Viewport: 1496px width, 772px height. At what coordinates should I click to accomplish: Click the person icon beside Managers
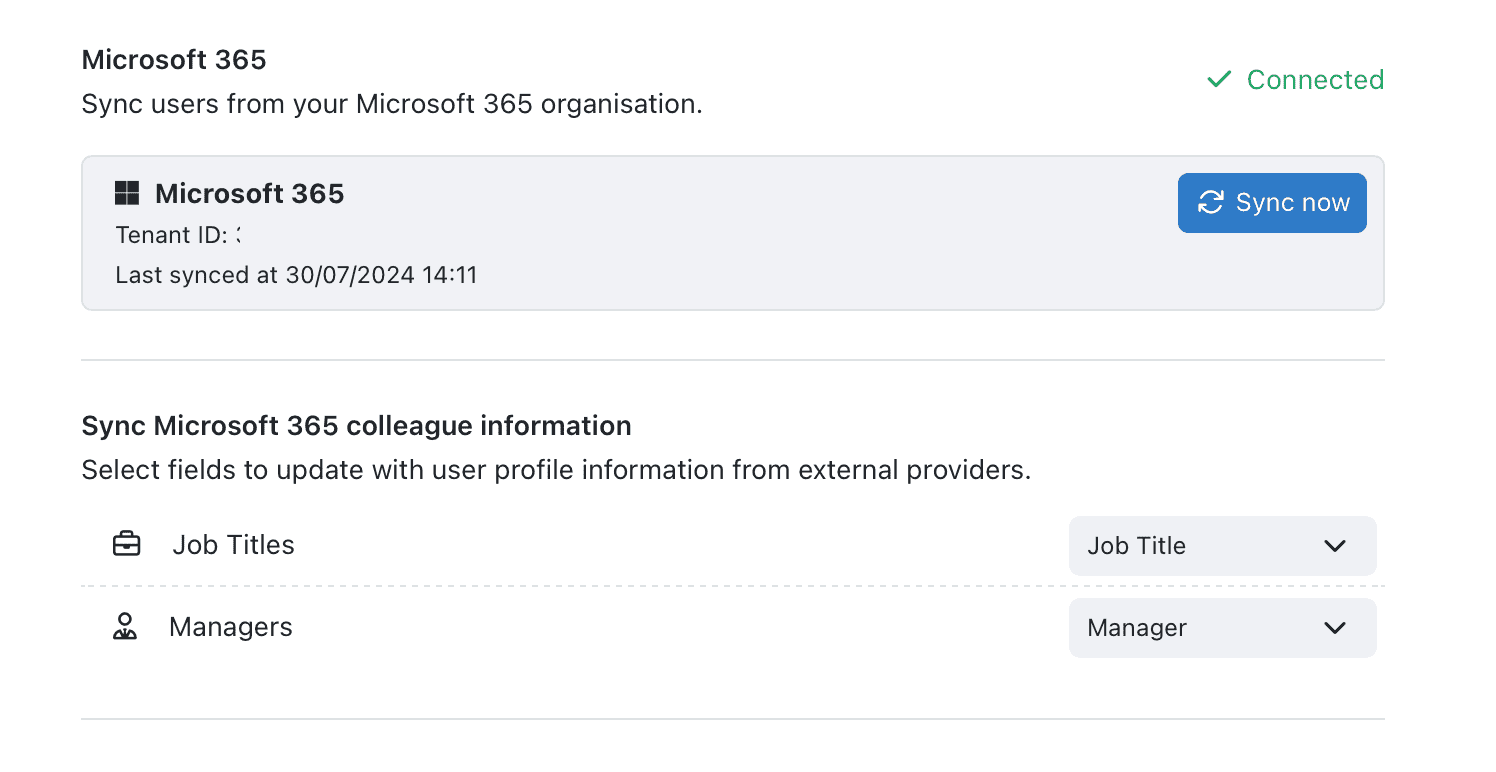point(125,627)
